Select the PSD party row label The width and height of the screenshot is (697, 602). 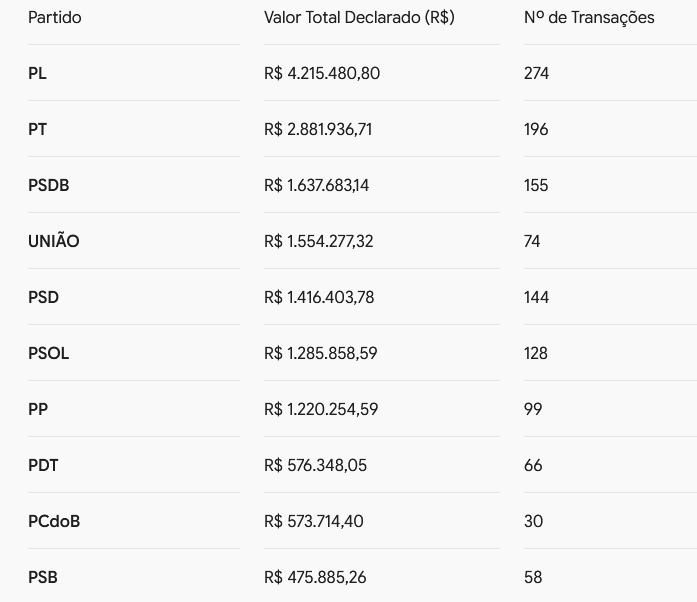tap(44, 297)
